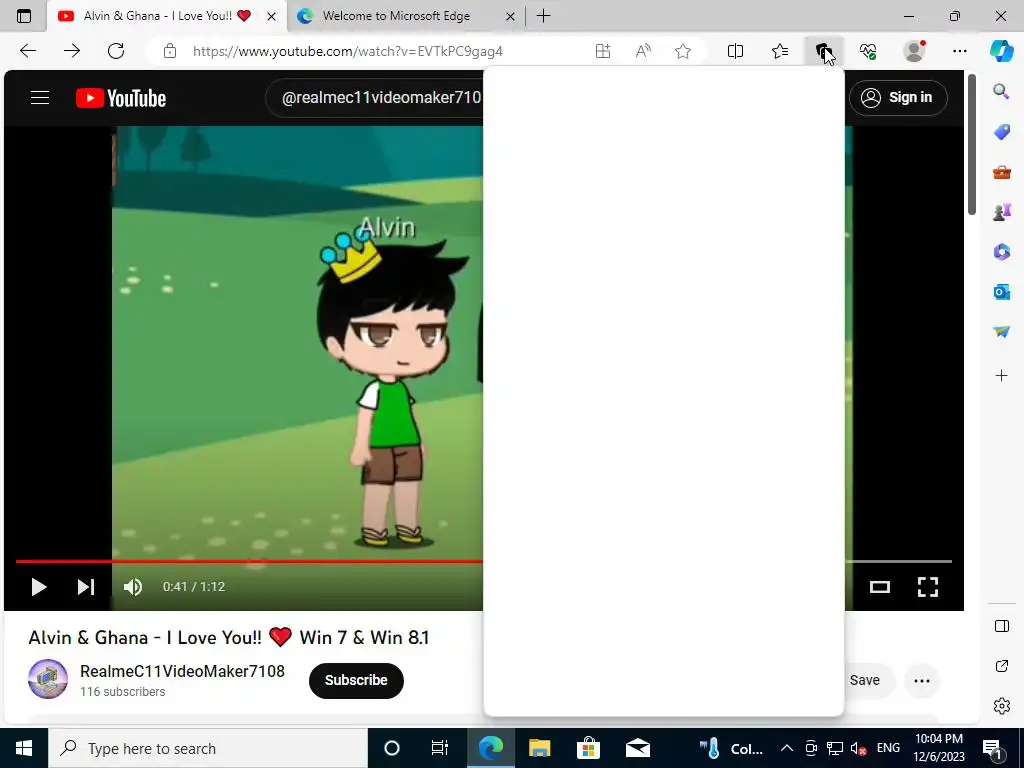Open split screen view
1024x768 pixels.
pyautogui.click(x=735, y=51)
